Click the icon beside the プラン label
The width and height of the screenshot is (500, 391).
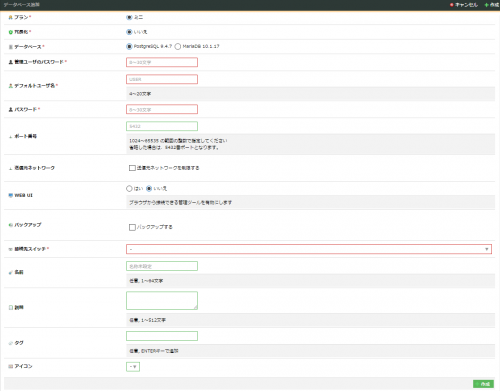pos(10,17)
